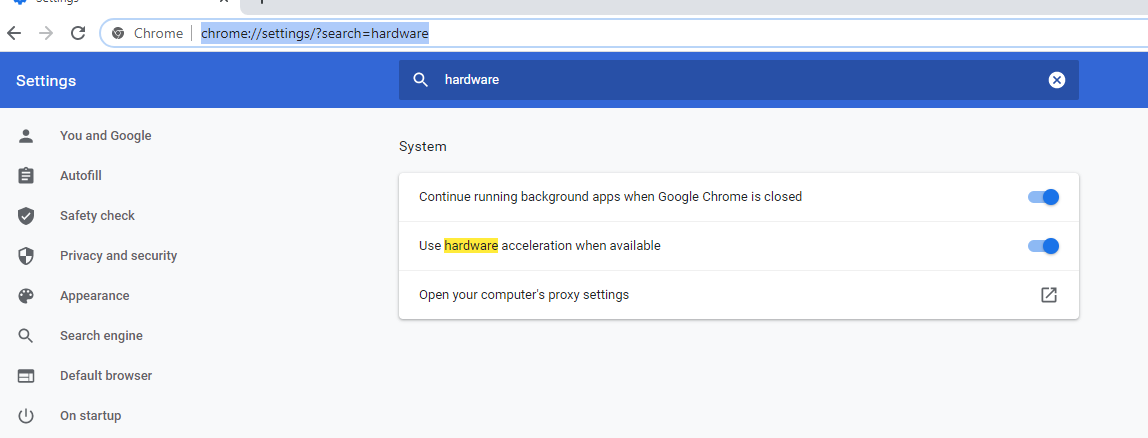Click into the settings search field
The width and height of the screenshot is (1148, 438).
click(x=739, y=80)
